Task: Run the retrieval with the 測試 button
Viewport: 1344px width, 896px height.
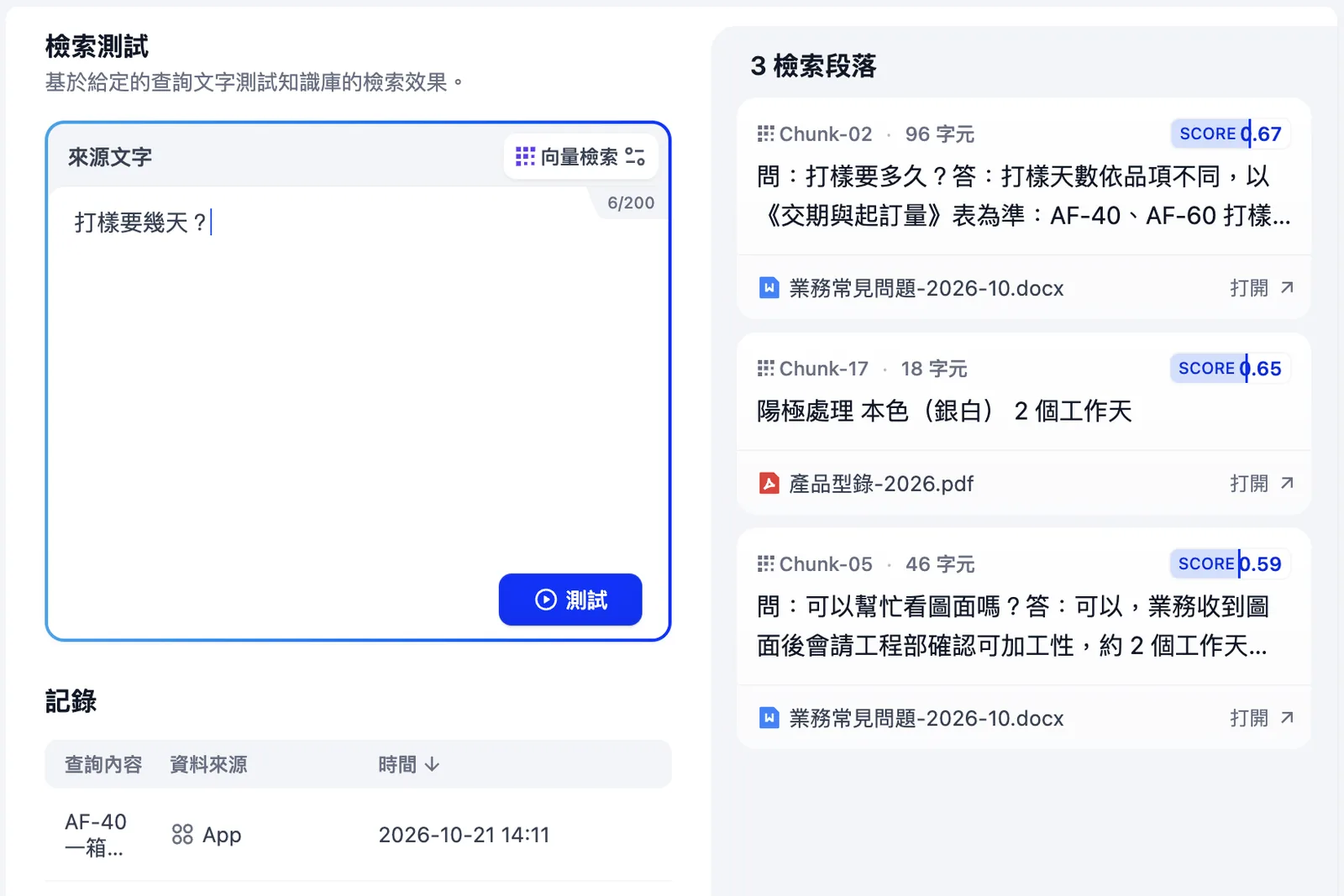Action: 570,600
